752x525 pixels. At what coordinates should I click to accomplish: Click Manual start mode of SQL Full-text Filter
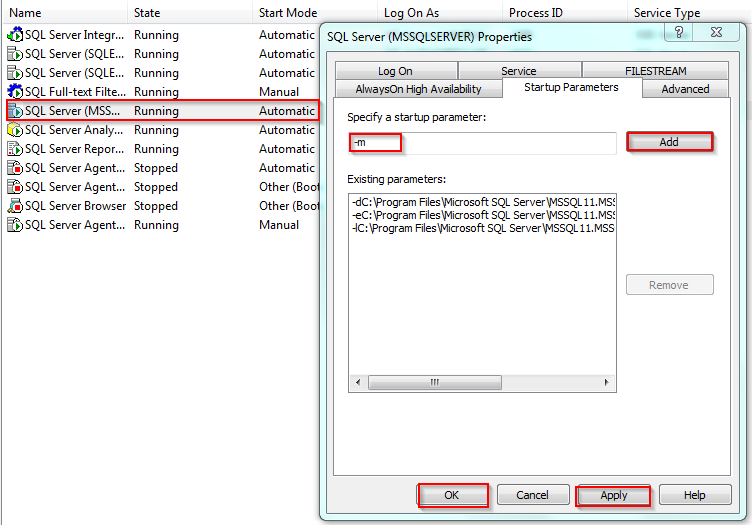tap(279, 92)
